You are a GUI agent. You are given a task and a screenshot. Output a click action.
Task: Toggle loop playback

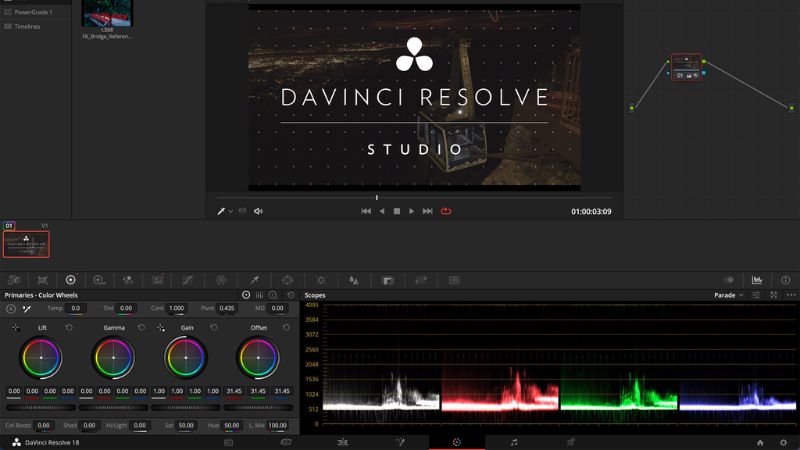(x=446, y=211)
